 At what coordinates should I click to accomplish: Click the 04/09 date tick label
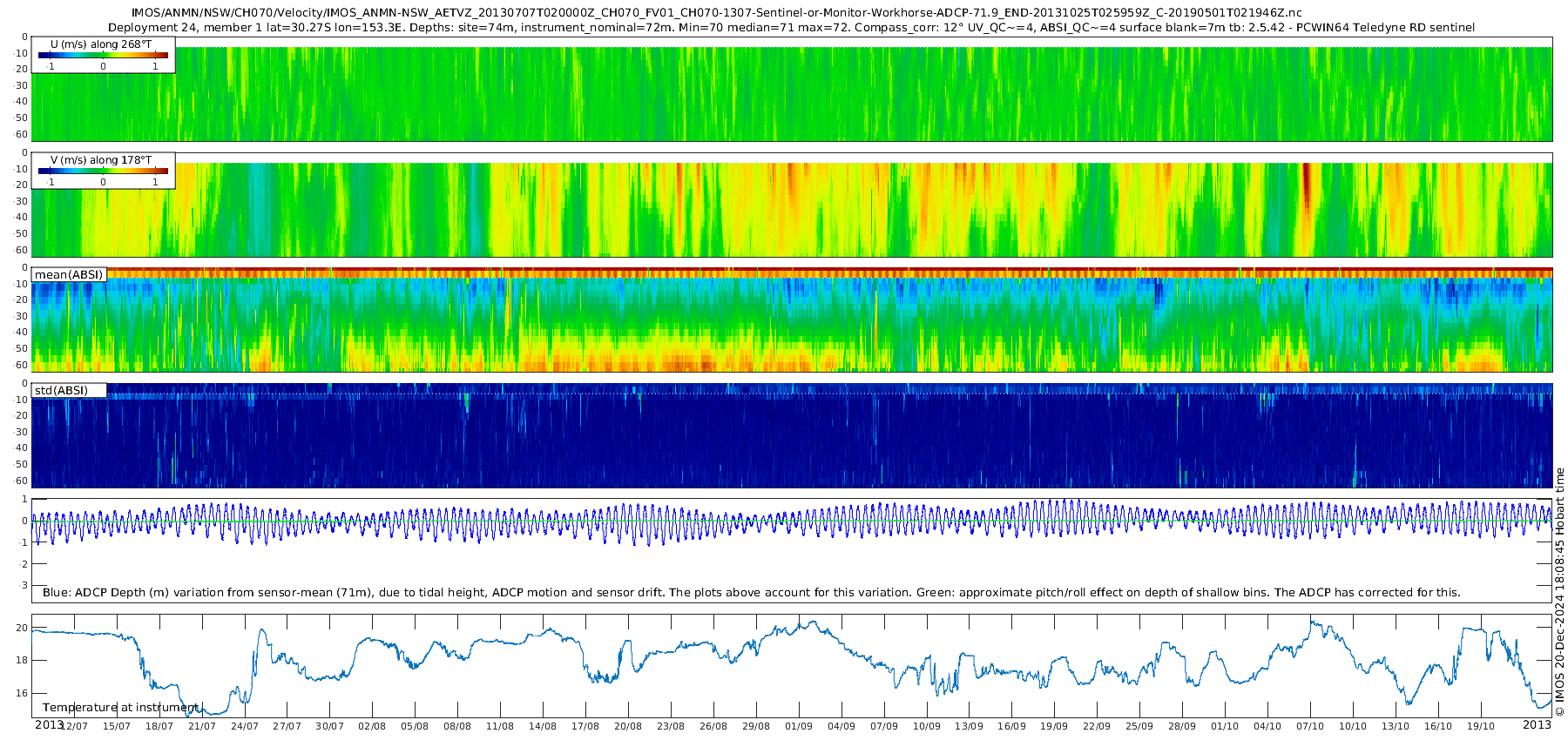[841, 726]
